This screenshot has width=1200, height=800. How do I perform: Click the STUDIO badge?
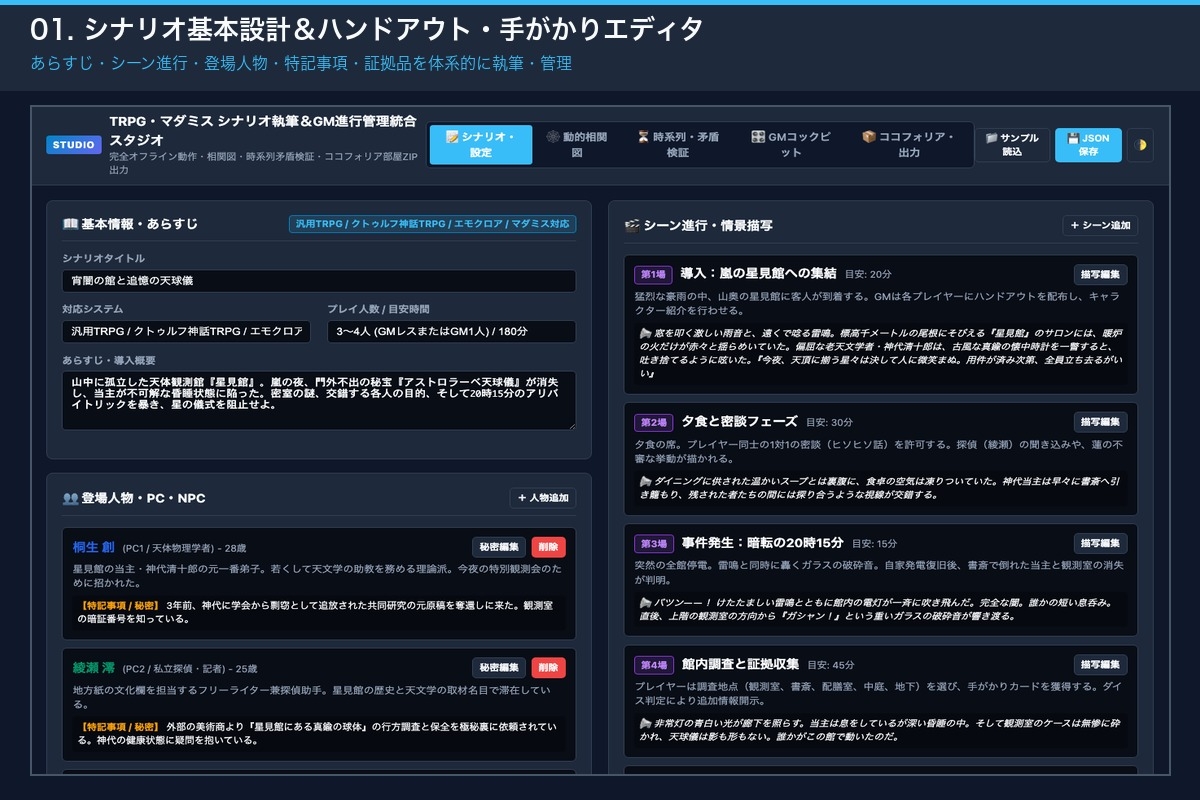tap(74, 145)
